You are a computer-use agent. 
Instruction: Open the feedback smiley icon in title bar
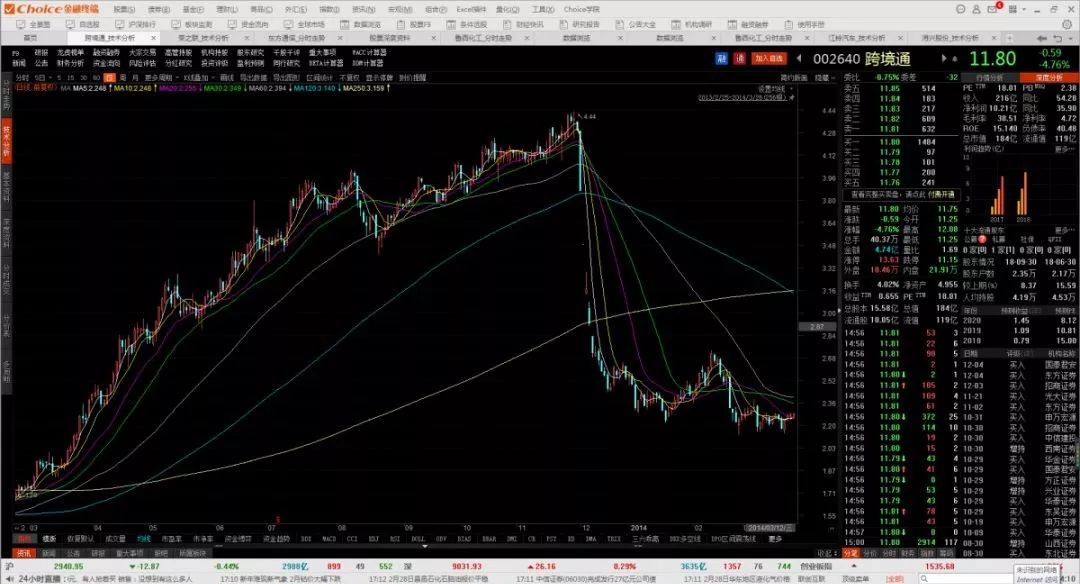tap(960, 9)
